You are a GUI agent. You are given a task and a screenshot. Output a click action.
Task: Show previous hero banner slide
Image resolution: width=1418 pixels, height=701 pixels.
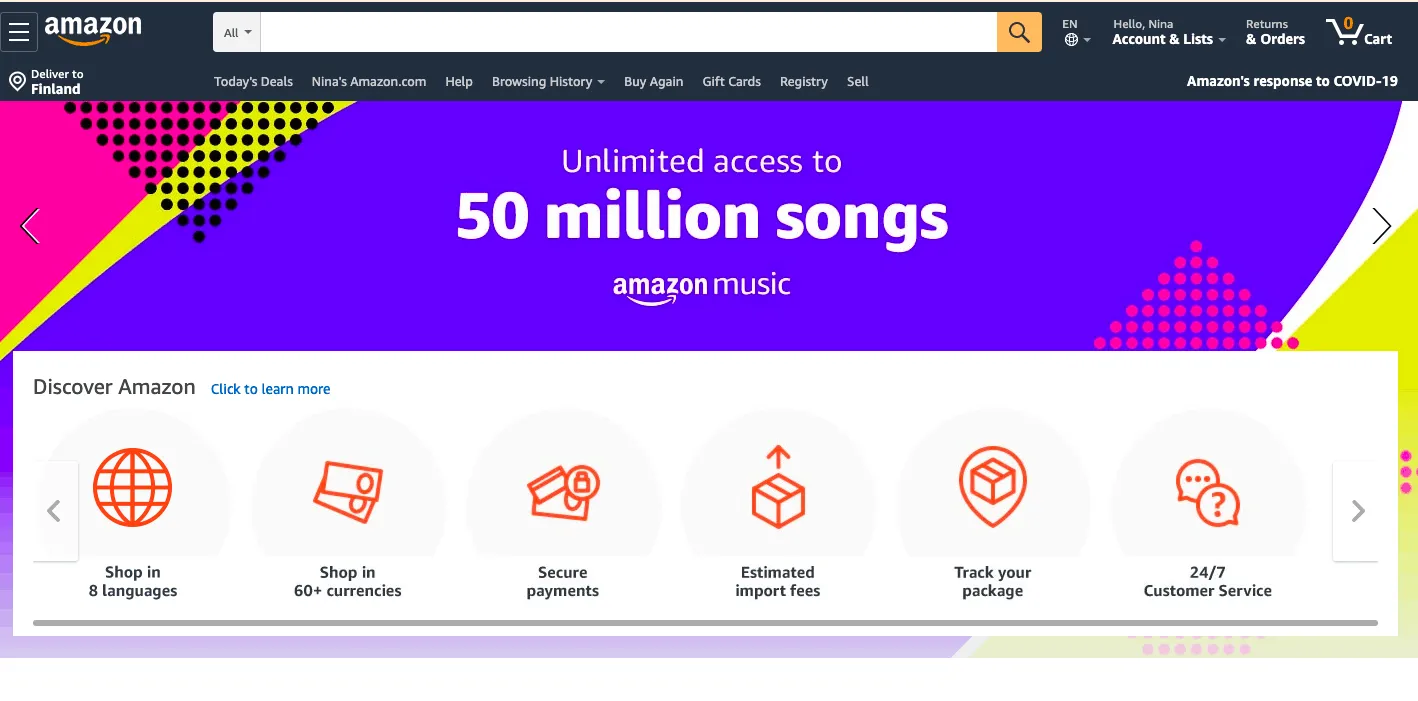(30, 226)
